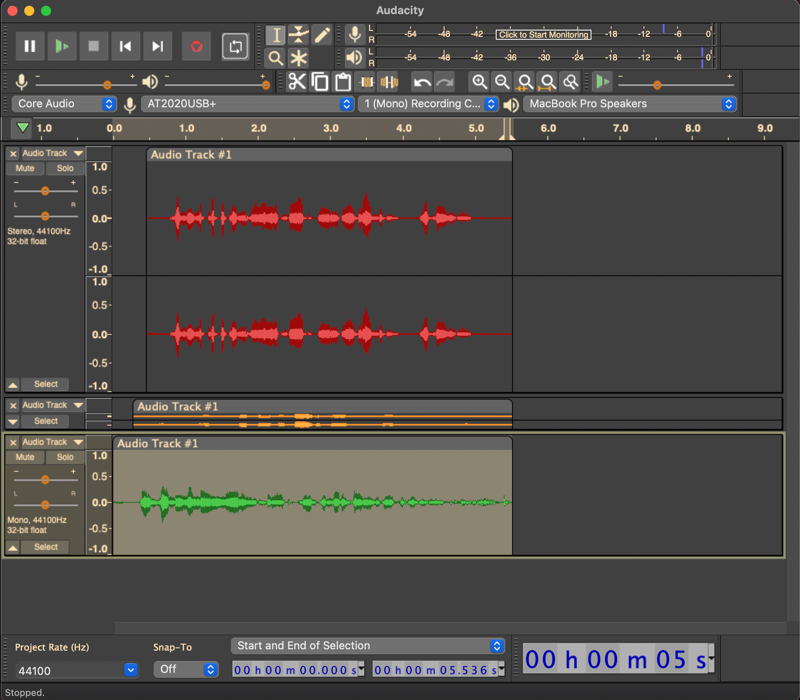Open the first track's Audio Track menu
The height and width of the screenshot is (700, 800).
coord(53,153)
